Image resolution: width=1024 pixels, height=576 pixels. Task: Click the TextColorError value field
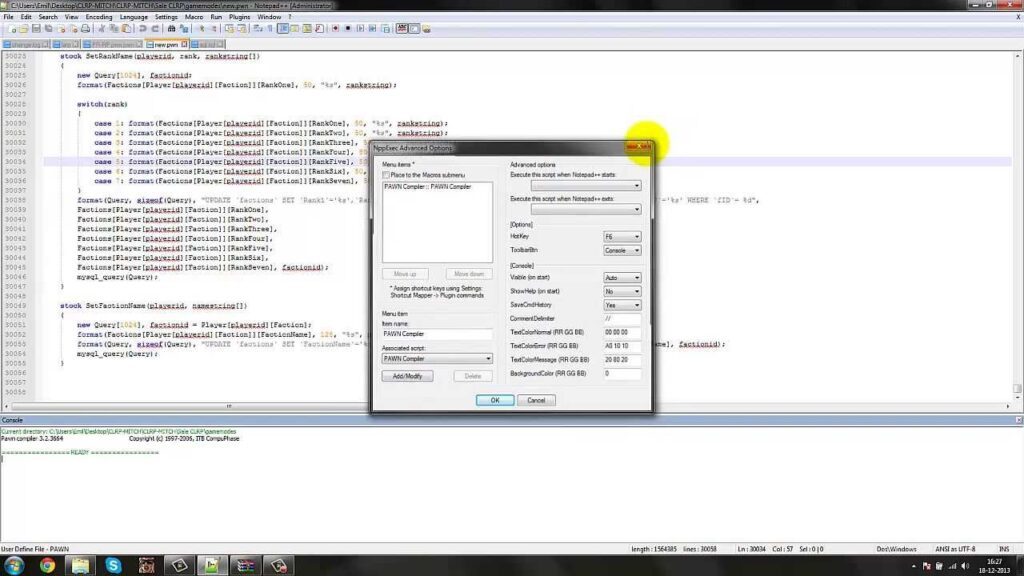[622, 346]
